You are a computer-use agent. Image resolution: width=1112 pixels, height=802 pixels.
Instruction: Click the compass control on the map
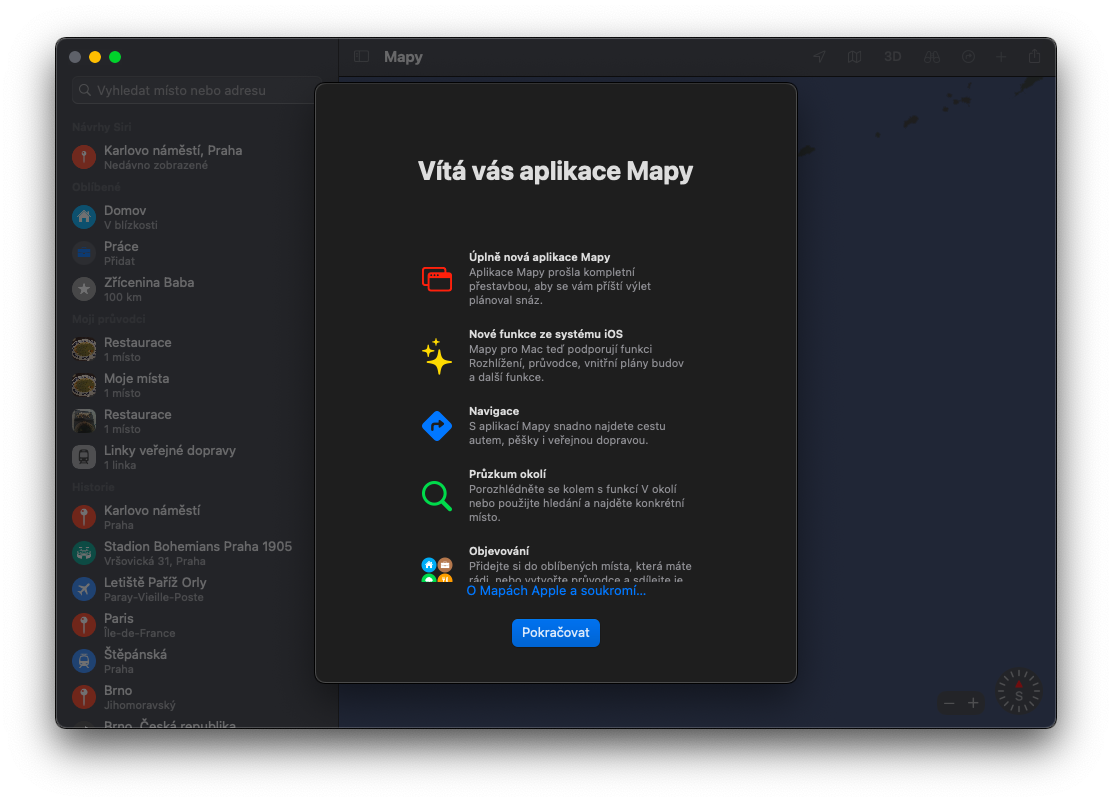[1018, 691]
